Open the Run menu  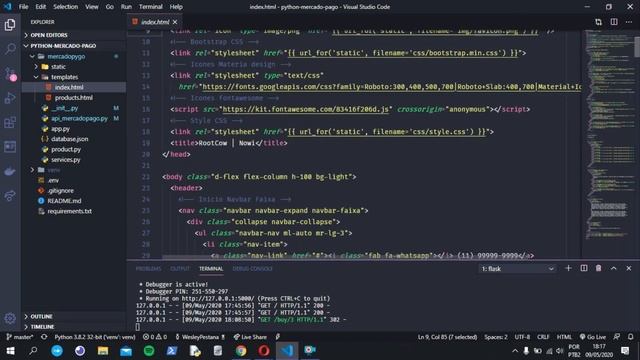[x=126, y=7]
